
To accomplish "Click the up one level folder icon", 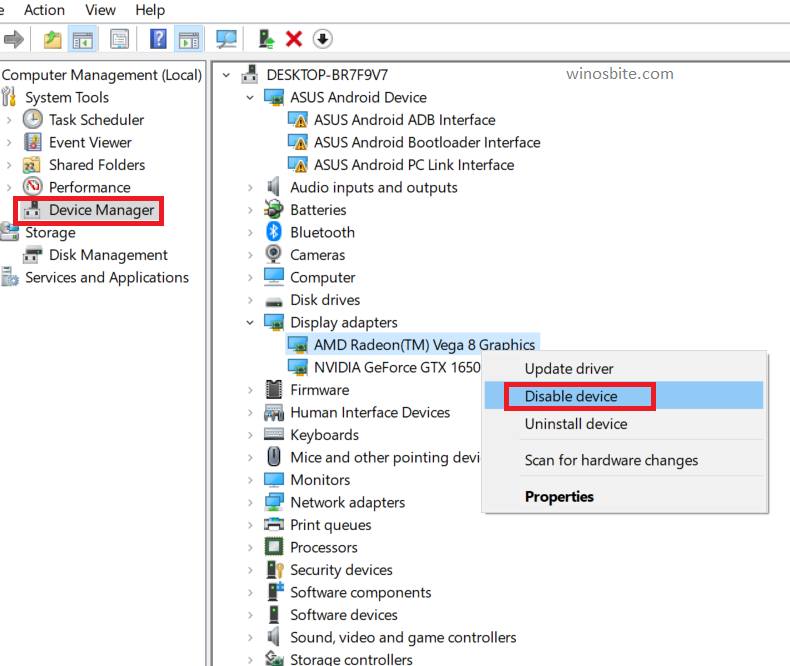I will tap(52, 39).
